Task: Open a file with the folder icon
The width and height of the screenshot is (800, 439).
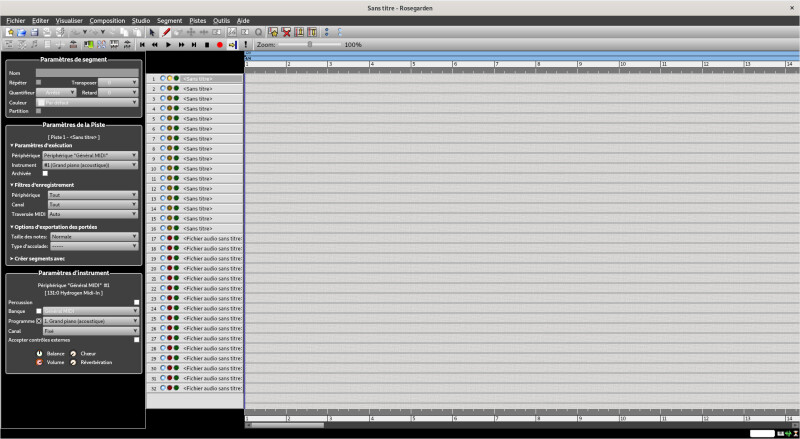Action: [22, 32]
